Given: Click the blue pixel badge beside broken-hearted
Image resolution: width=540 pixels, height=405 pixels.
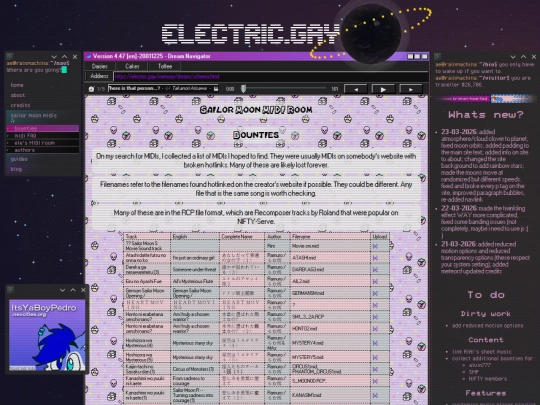Looking at the screenshot, I should (513, 99).
